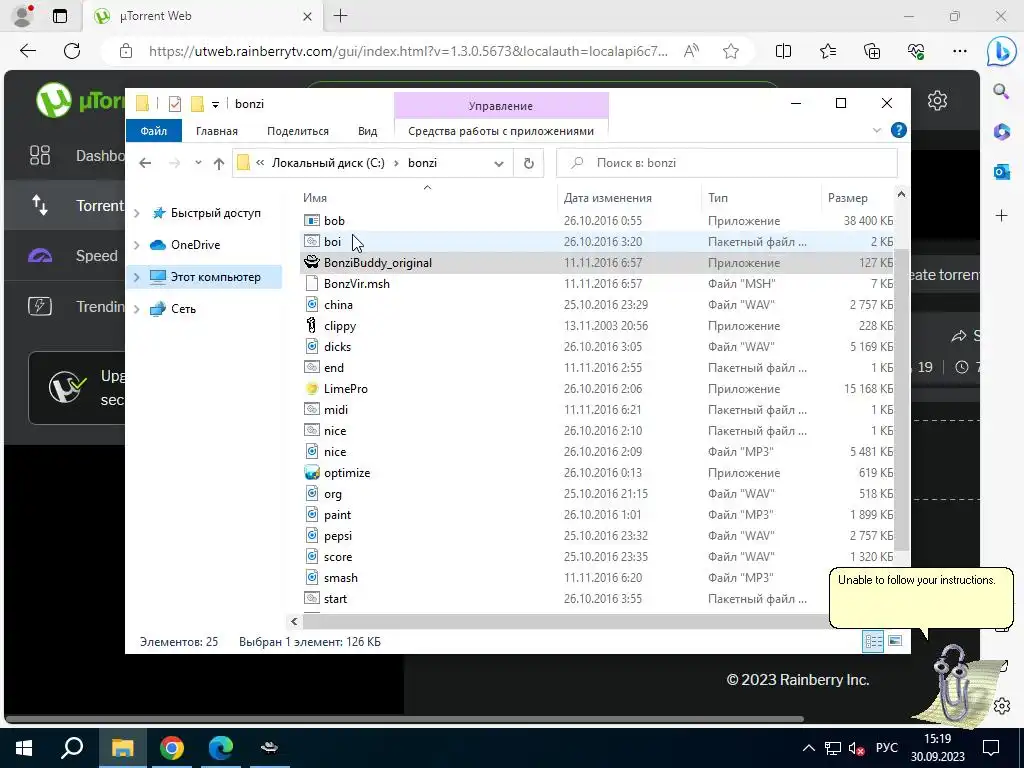This screenshot has width=1024, height=768.
Task: Open Google Chrome from taskbar
Action: pyautogui.click(x=172, y=748)
